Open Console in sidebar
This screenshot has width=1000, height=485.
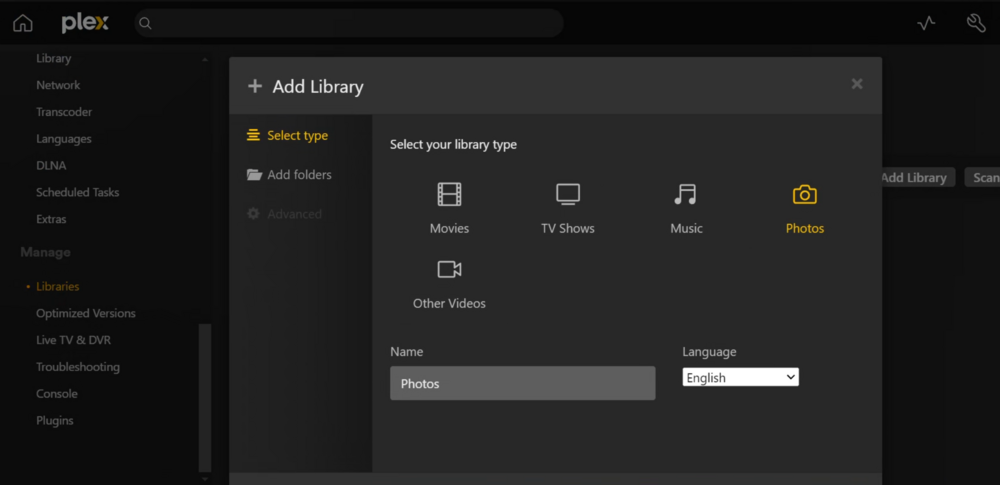[57, 394]
